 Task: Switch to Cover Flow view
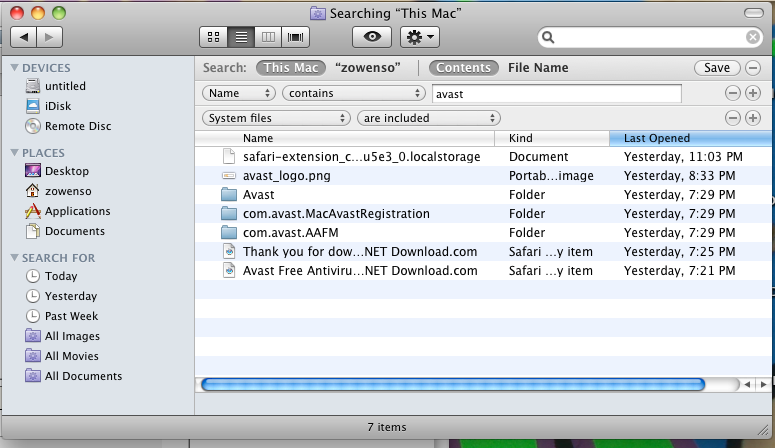296,37
